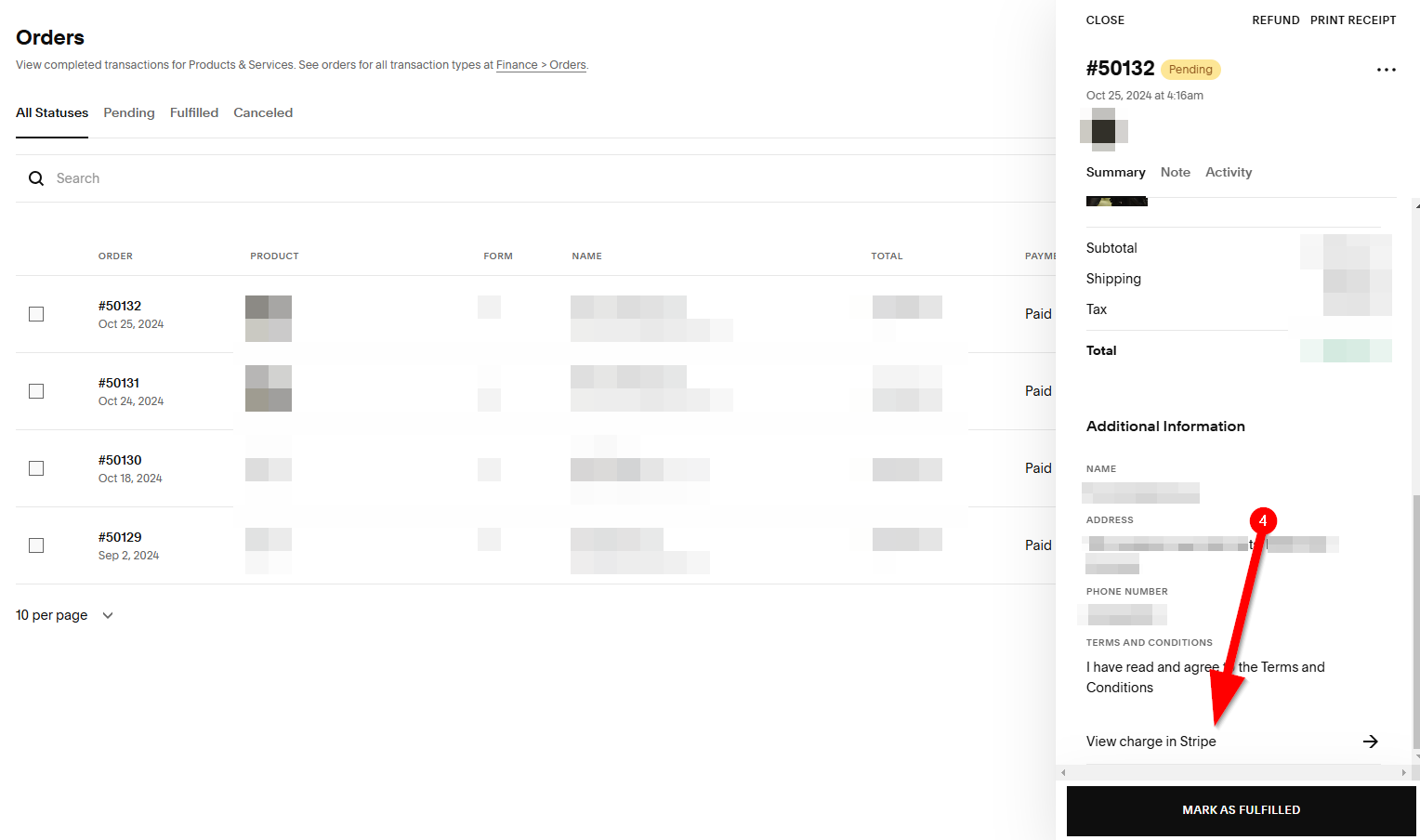1420x840 pixels.
Task: Select the checkbox for order #50132
Action: [x=36, y=314]
